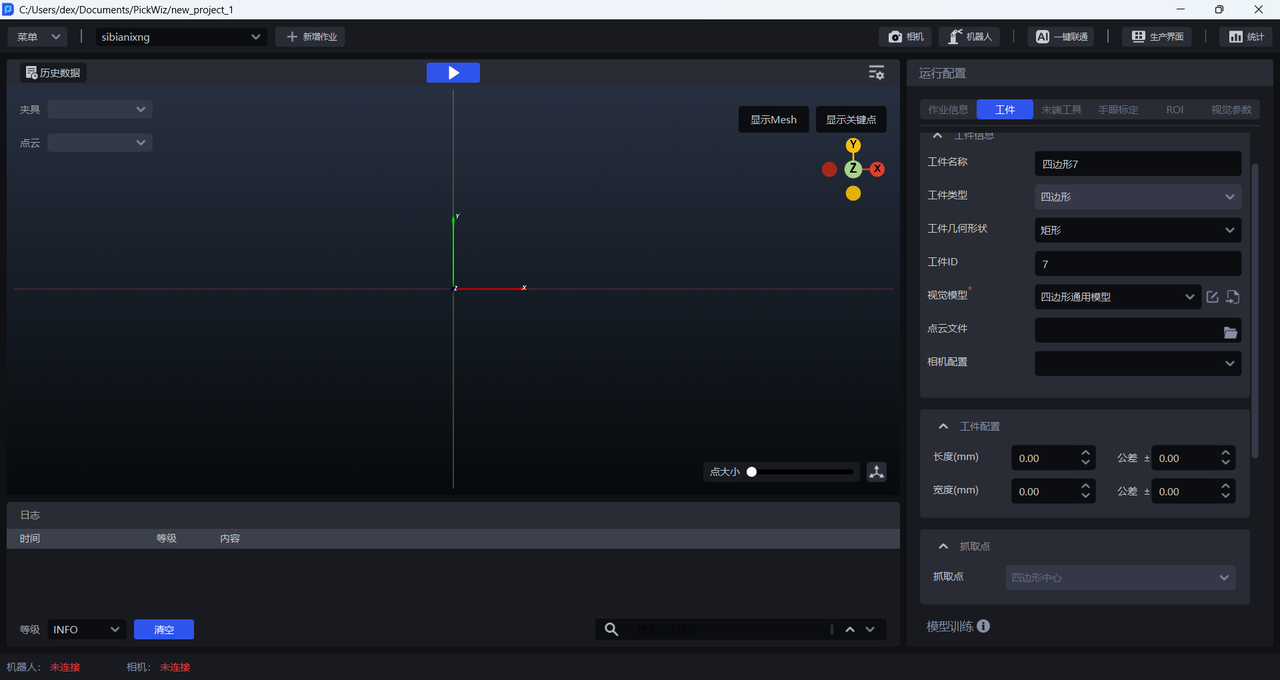Open the log level INFO dropdown

click(x=86, y=629)
